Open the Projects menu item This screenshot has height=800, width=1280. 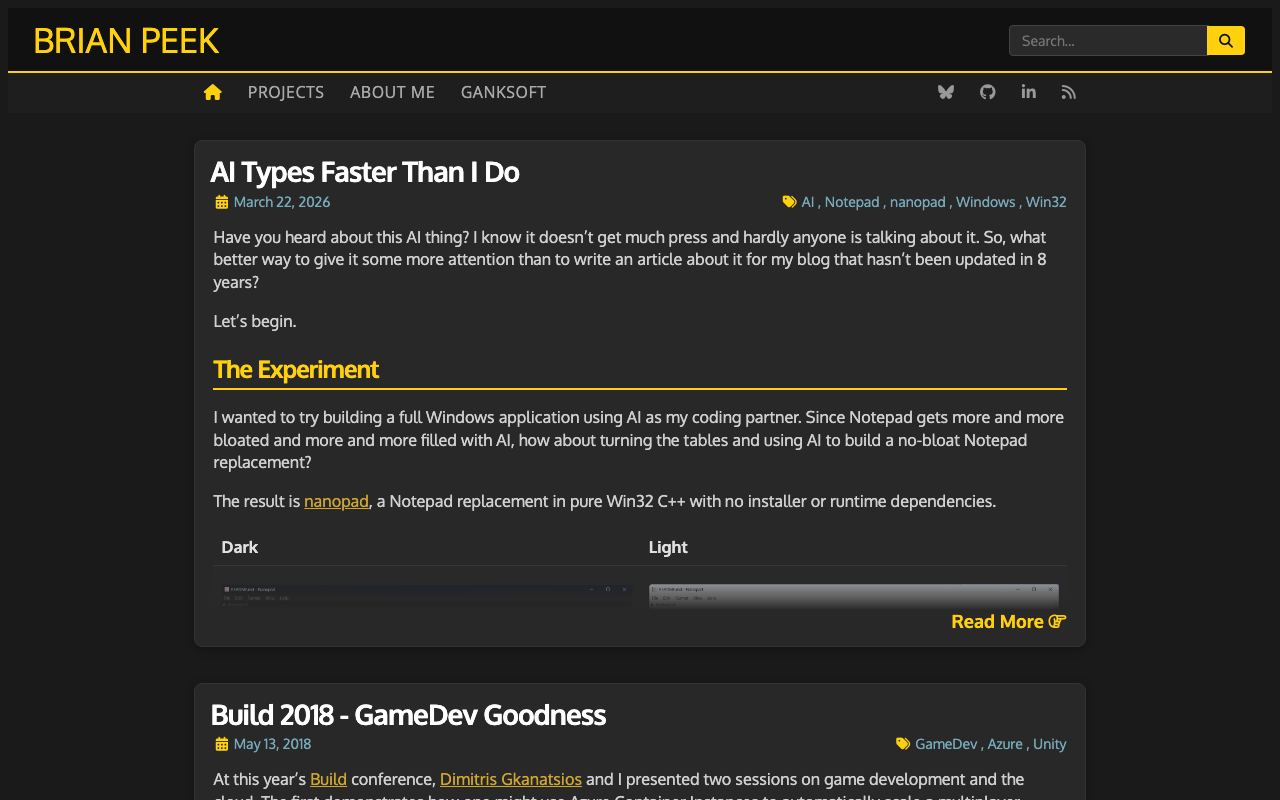click(286, 92)
